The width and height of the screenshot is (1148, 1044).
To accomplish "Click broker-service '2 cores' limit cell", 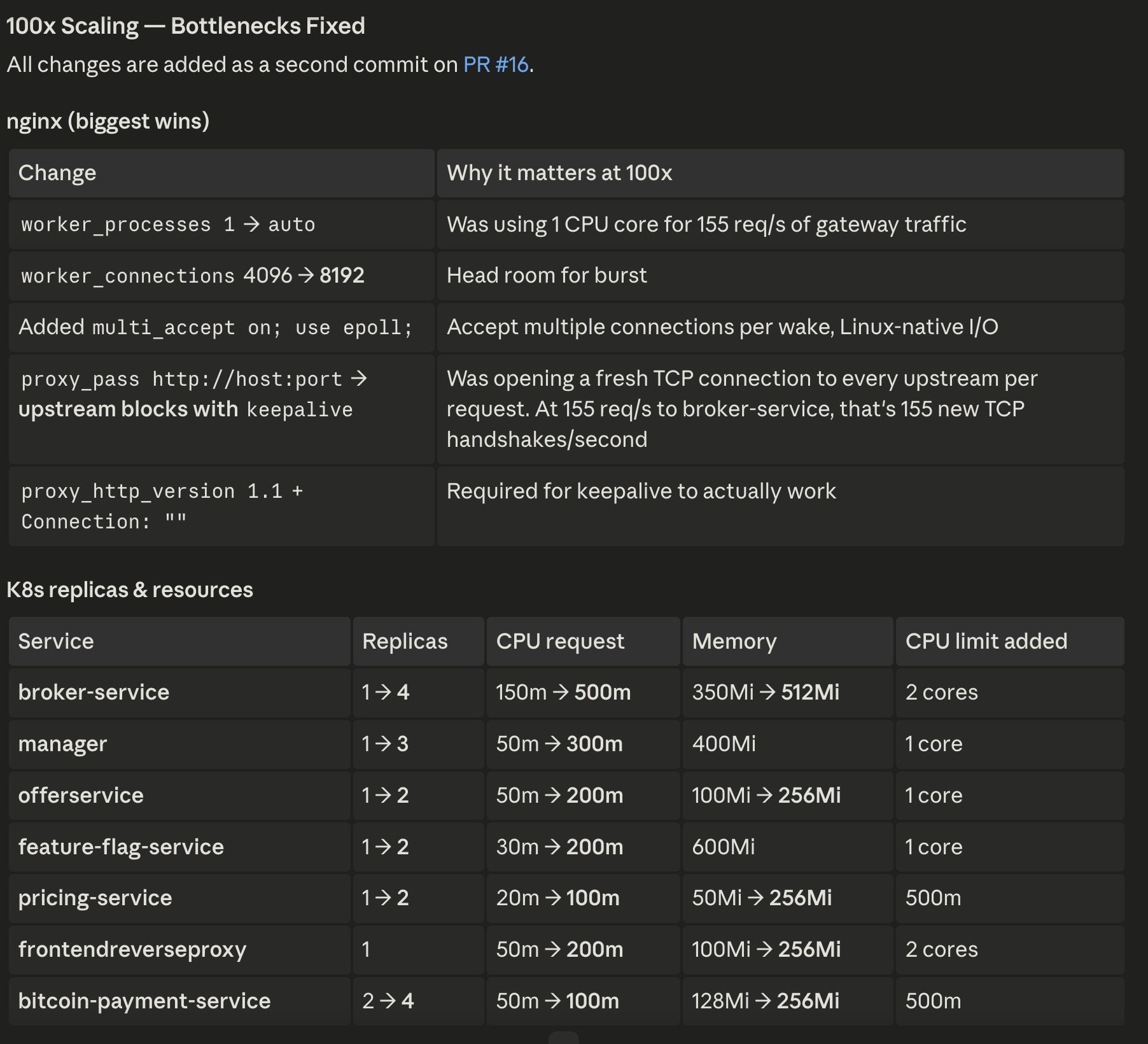I will point(1010,693).
